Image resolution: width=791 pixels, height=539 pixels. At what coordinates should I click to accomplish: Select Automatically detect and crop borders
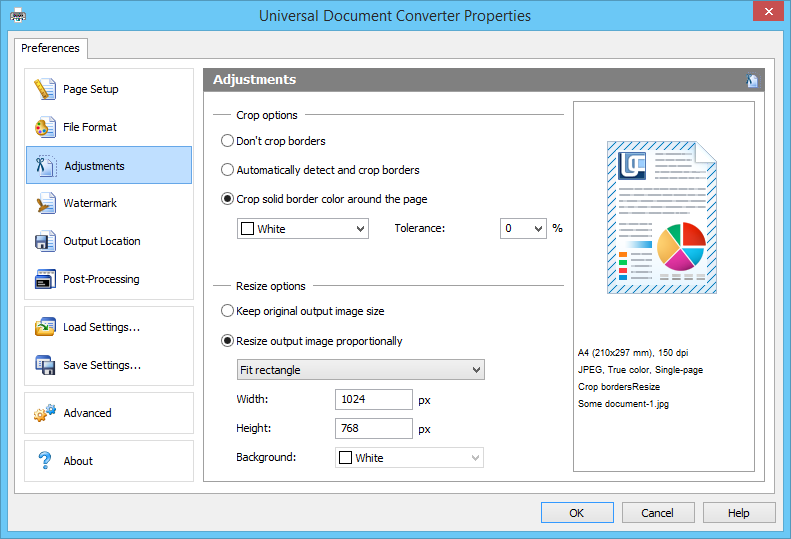pos(320,170)
